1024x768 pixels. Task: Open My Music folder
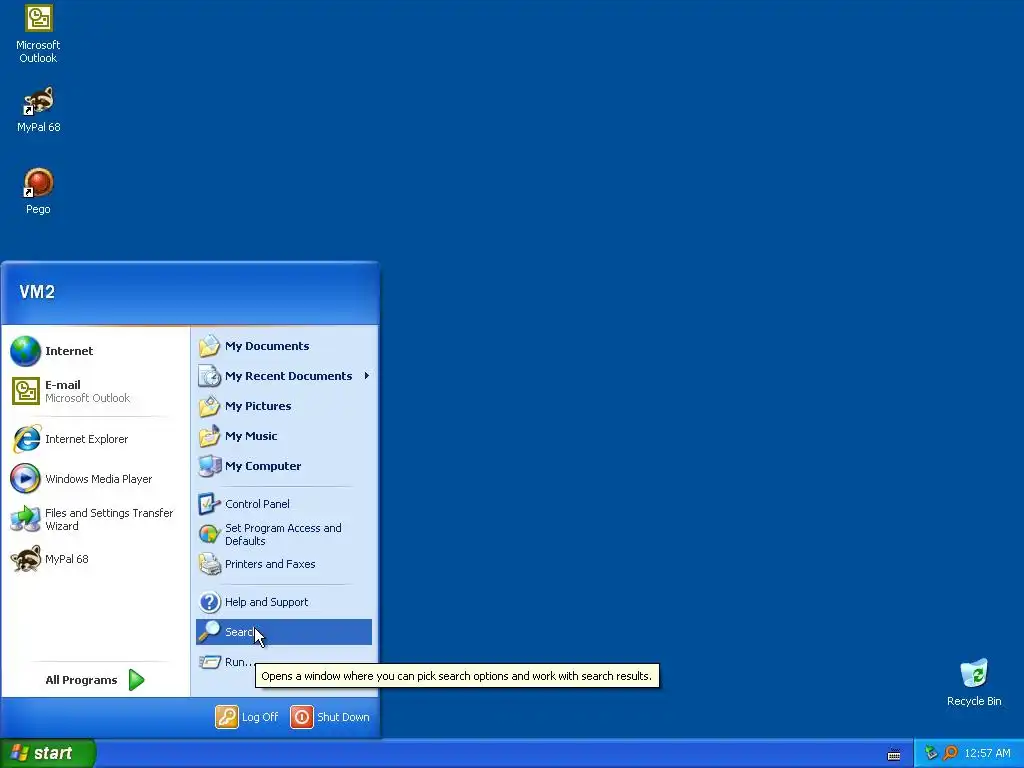pyautogui.click(x=283, y=436)
